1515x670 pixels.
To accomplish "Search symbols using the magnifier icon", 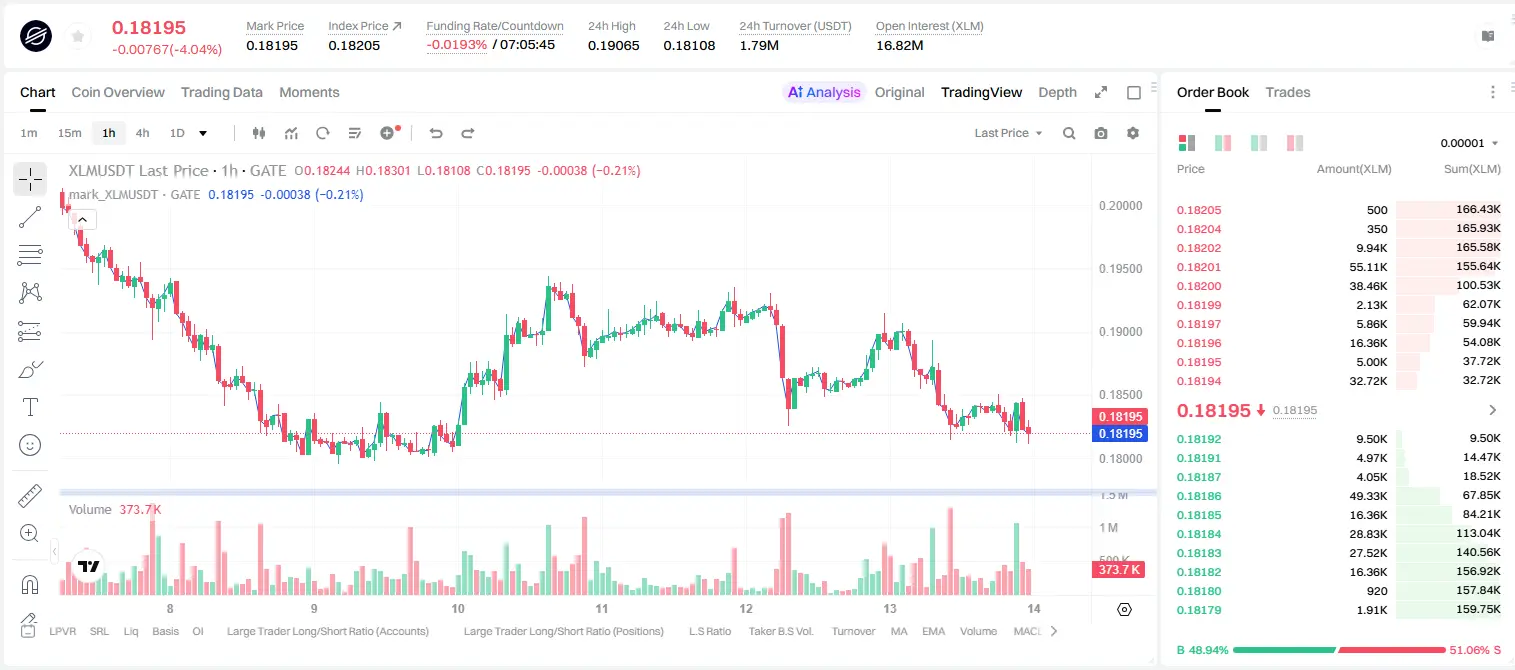I will pyautogui.click(x=1069, y=133).
